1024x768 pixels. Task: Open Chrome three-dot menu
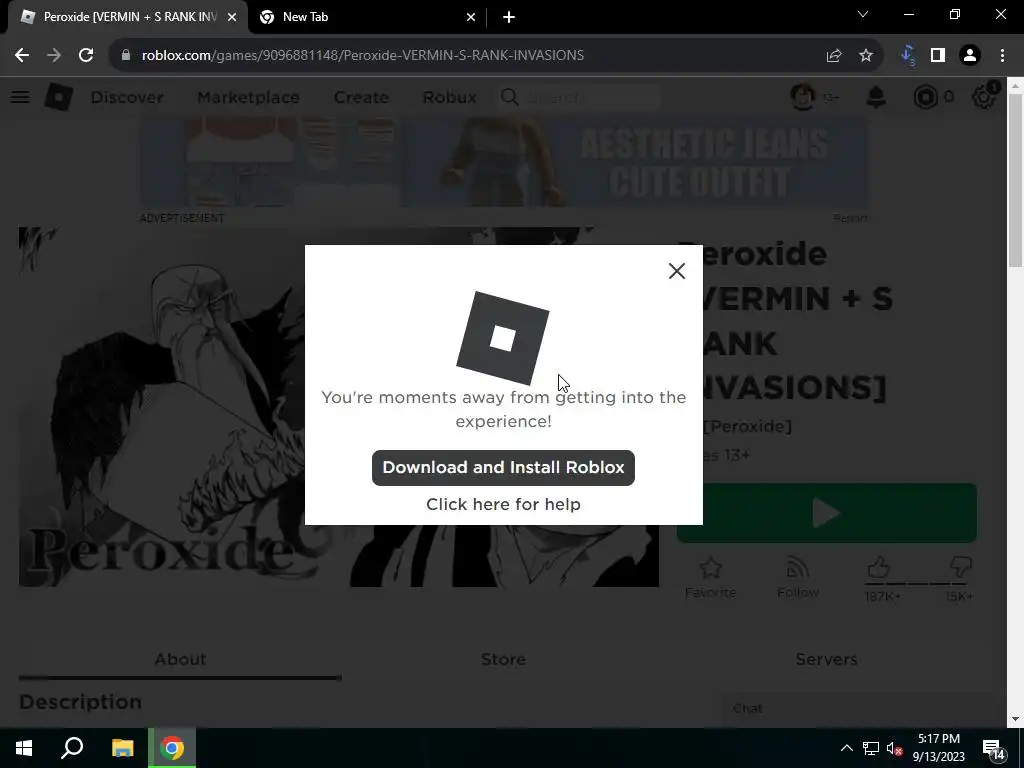click(1002, 56)
